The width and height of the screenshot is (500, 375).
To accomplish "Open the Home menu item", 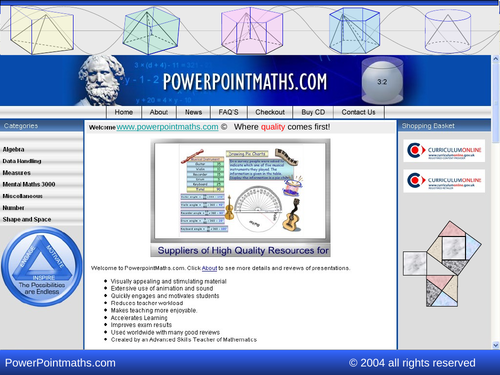I will tap(124, 112).
